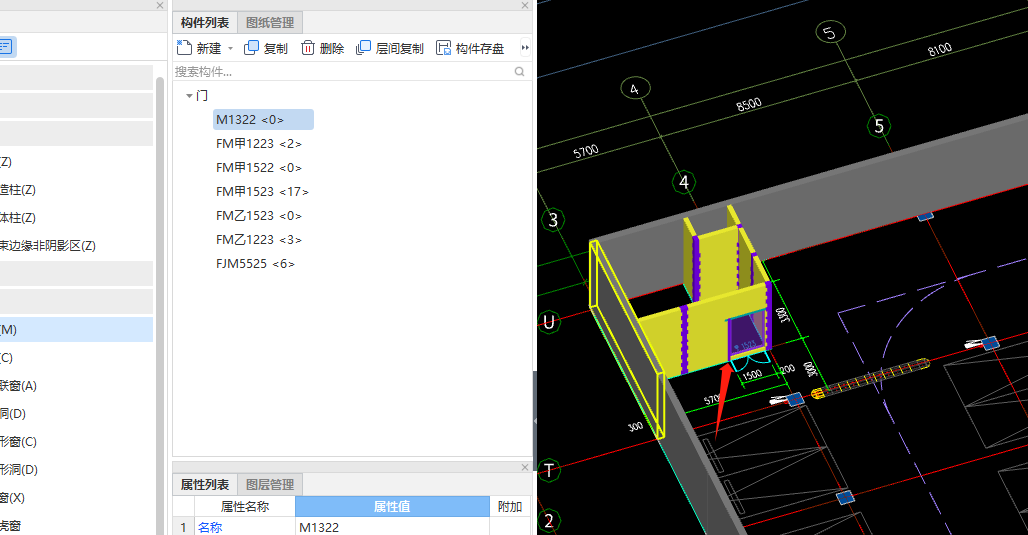The height and width of the screenshot is (535, 1028).
Task: Close the left navigation panel
Action: click(160, 5)
